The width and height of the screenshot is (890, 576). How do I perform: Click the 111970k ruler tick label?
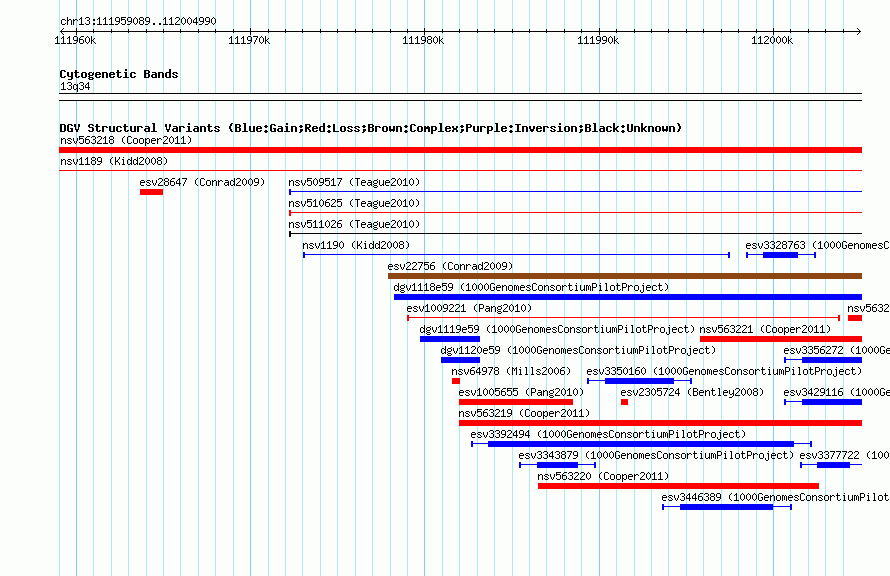coord(249,40)
